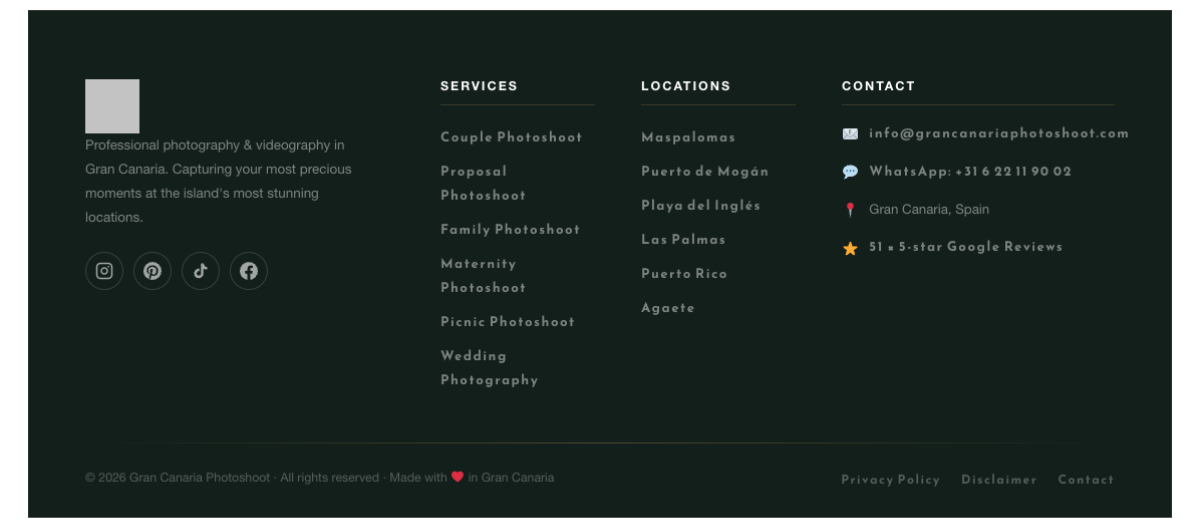Select Wedding Photography link
Screen dimensions: 1200x526
tap(489, 368)
